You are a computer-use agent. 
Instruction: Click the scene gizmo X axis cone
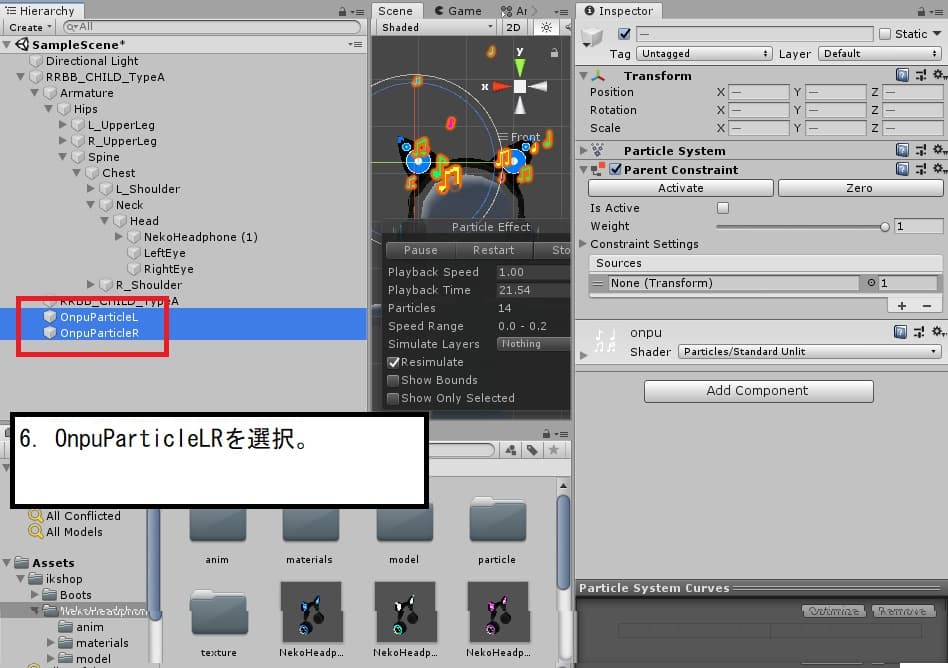click(501, 86)
